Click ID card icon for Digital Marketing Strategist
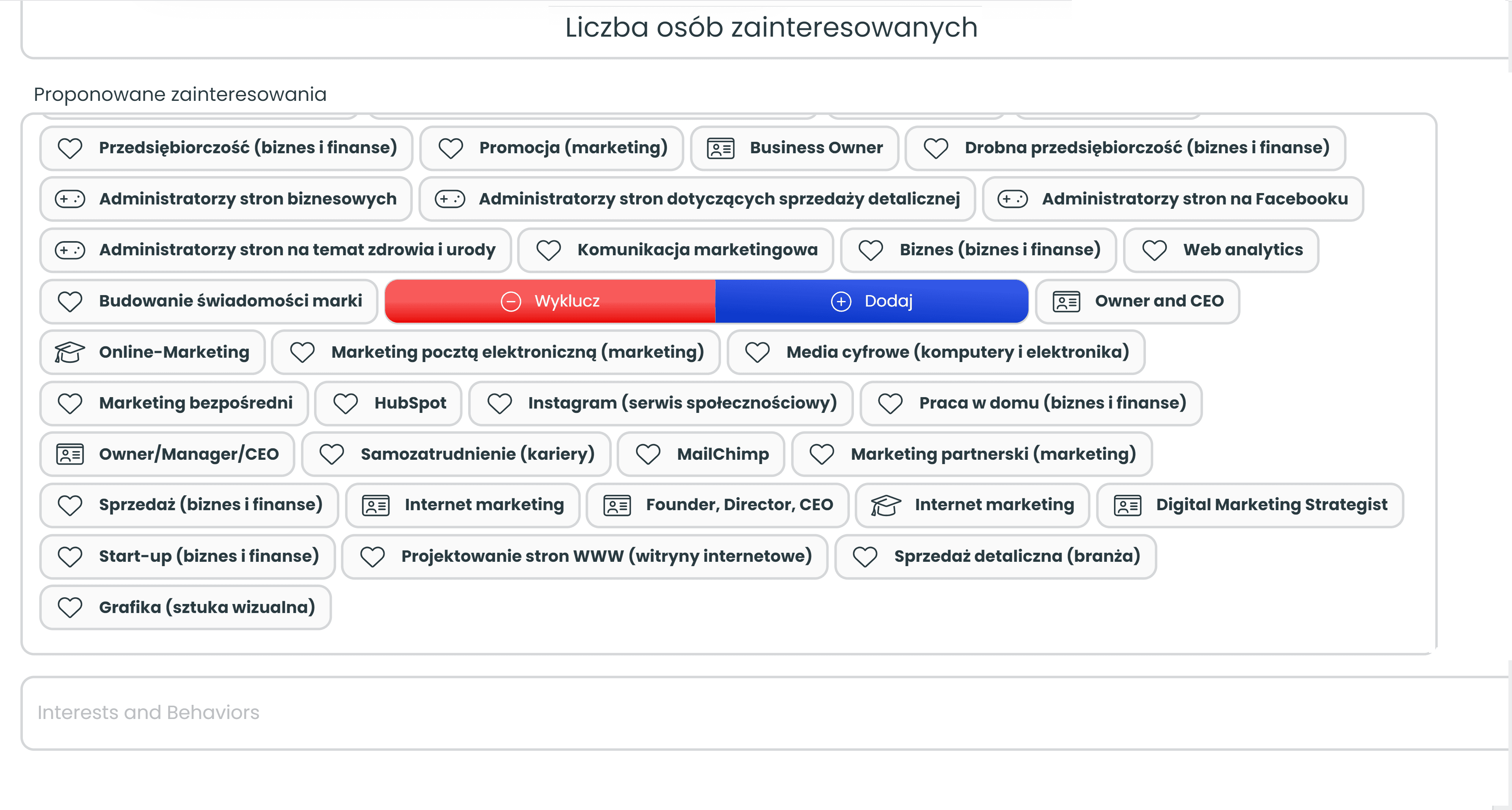Screen dimensions: 1512x810 tap(1127, 505)
